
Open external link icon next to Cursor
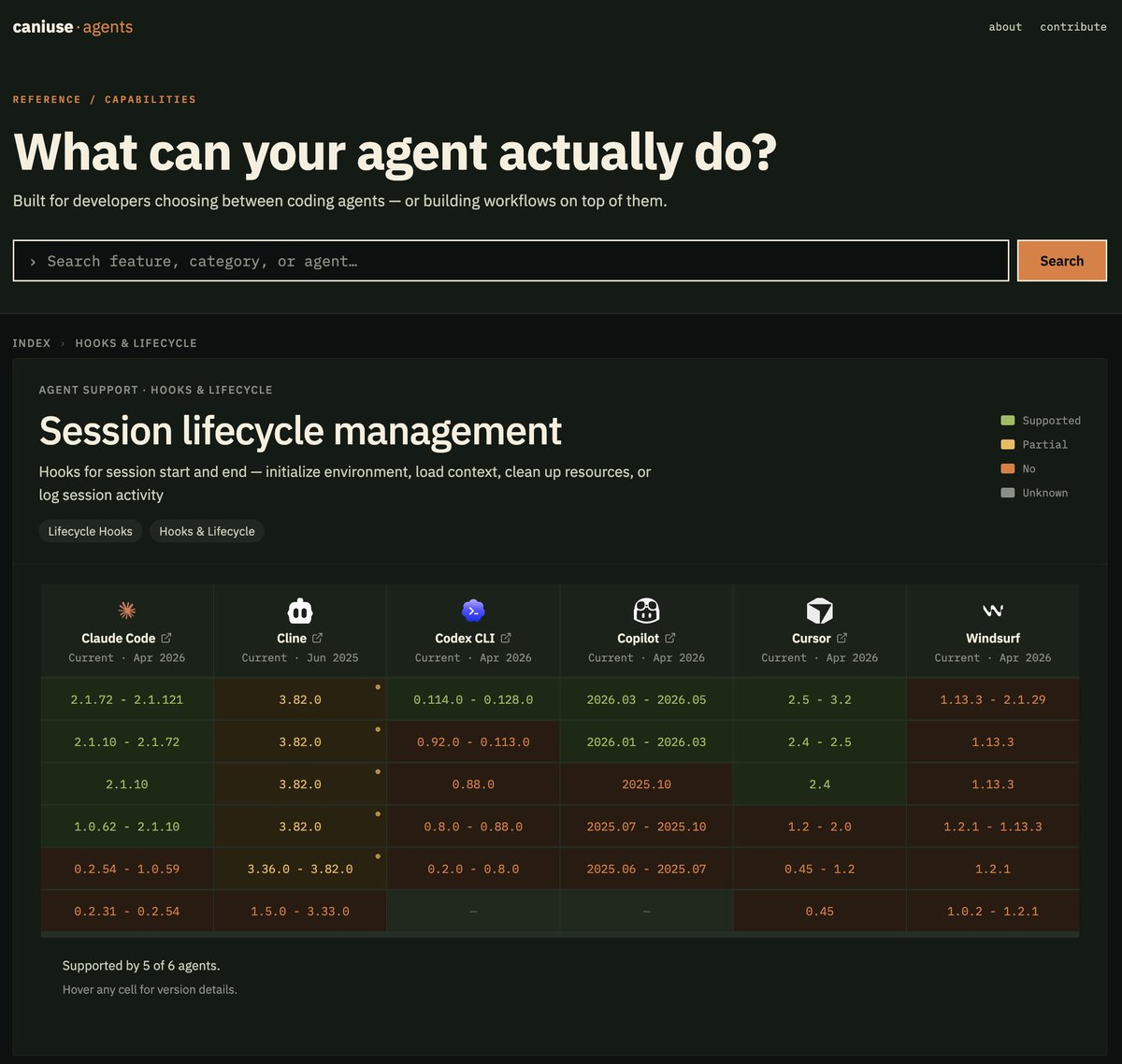click(841, 638)
